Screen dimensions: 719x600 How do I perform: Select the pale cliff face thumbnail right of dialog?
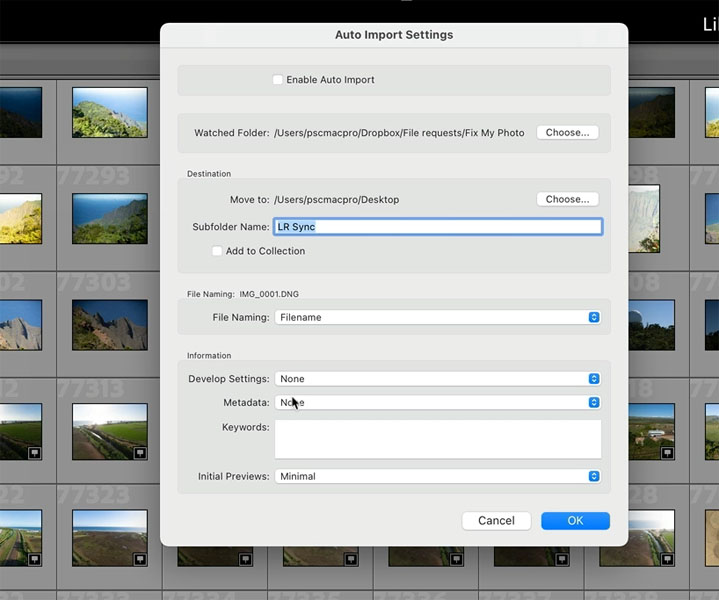pyautogui.click(x=644, y=218)
